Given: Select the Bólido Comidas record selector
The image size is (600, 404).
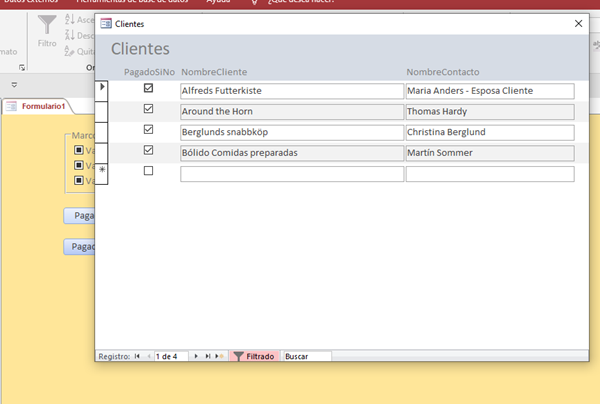Looking at the screenshot, I should coord(101,153).
